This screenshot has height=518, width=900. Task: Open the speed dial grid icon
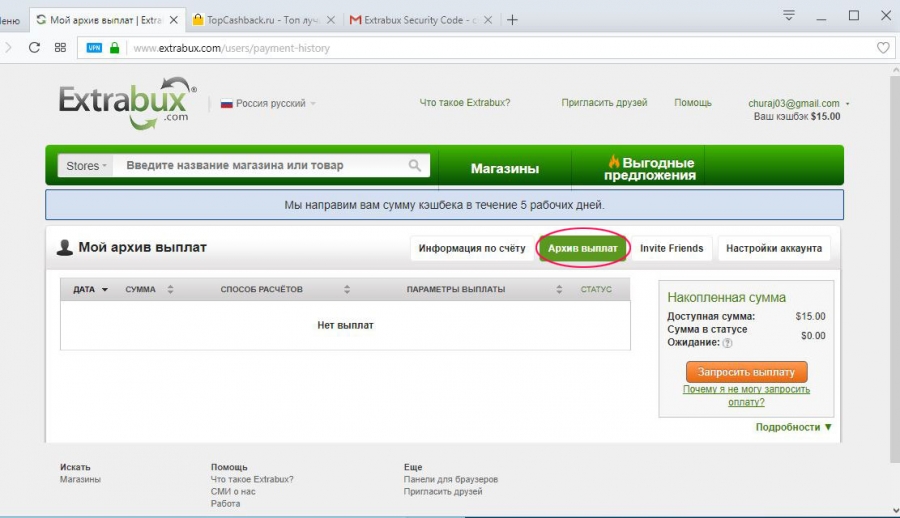[60, 48]
